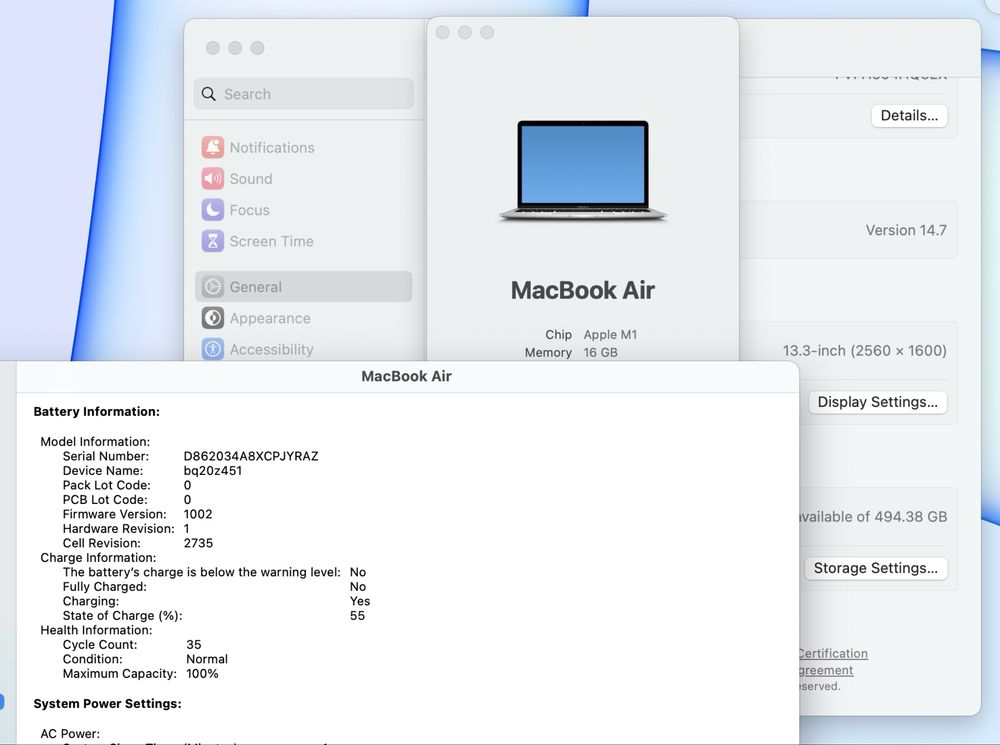This screenshot has width=1000, height=745.
Task: Click the Hardware Revision label
Action: pos(119,529)
